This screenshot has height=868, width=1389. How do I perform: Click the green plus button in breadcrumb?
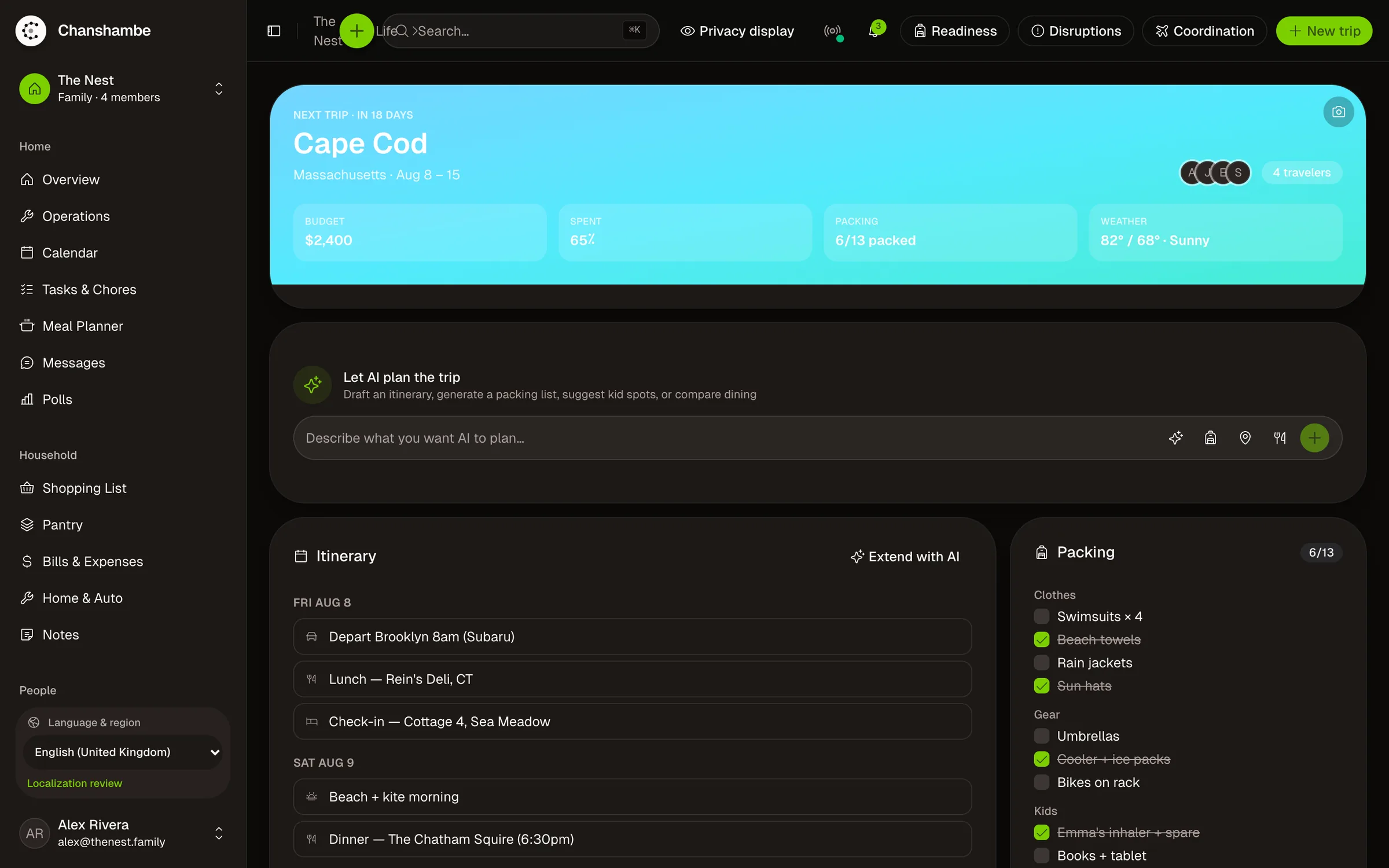coord(357,31)
